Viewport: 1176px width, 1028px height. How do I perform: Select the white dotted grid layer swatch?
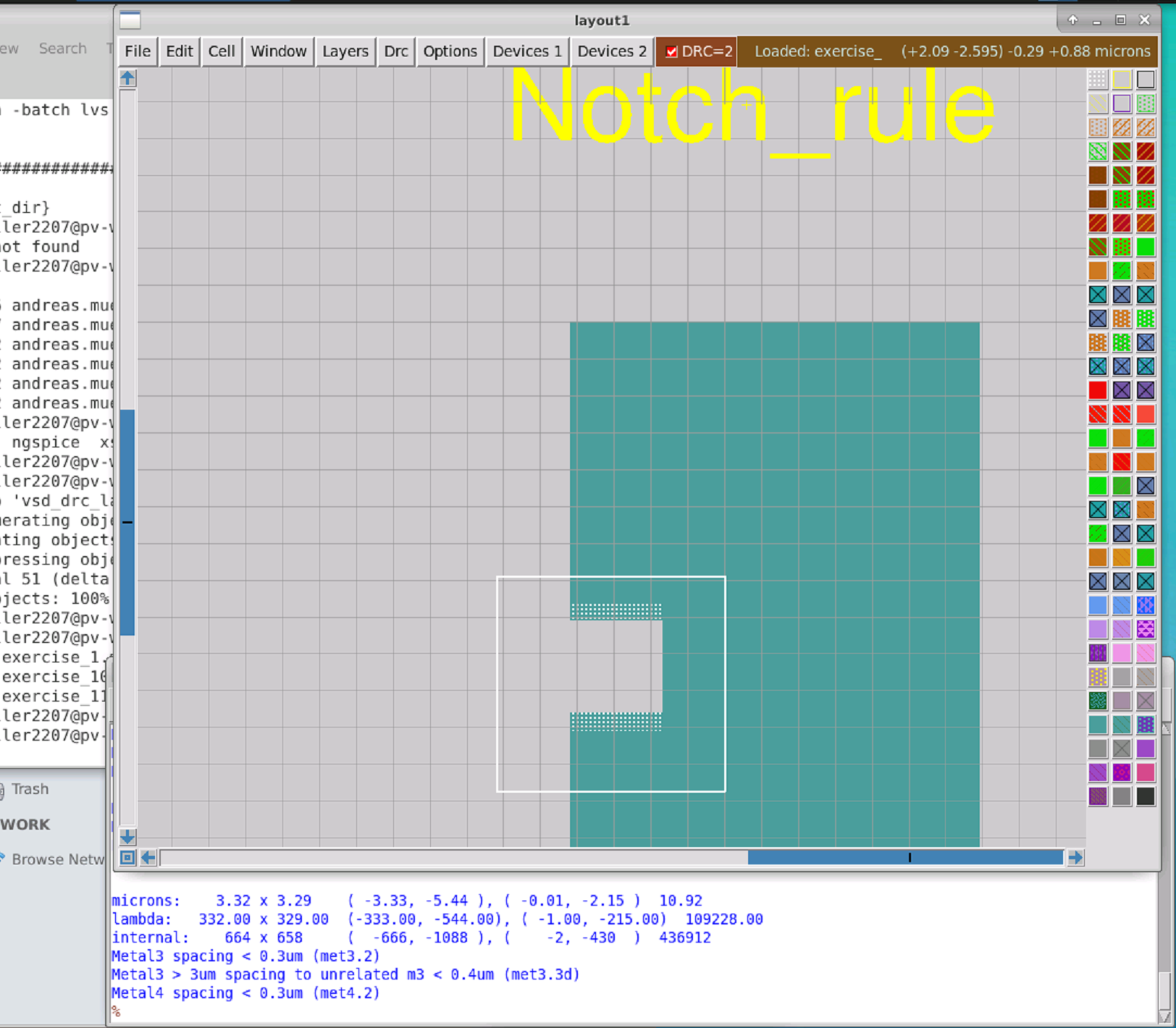pos(1098,80)
